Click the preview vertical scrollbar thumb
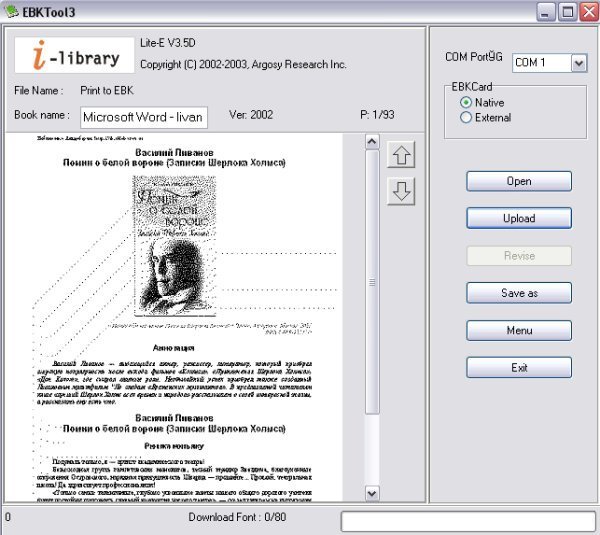This screenshot has width=600, height=535. 372,282
